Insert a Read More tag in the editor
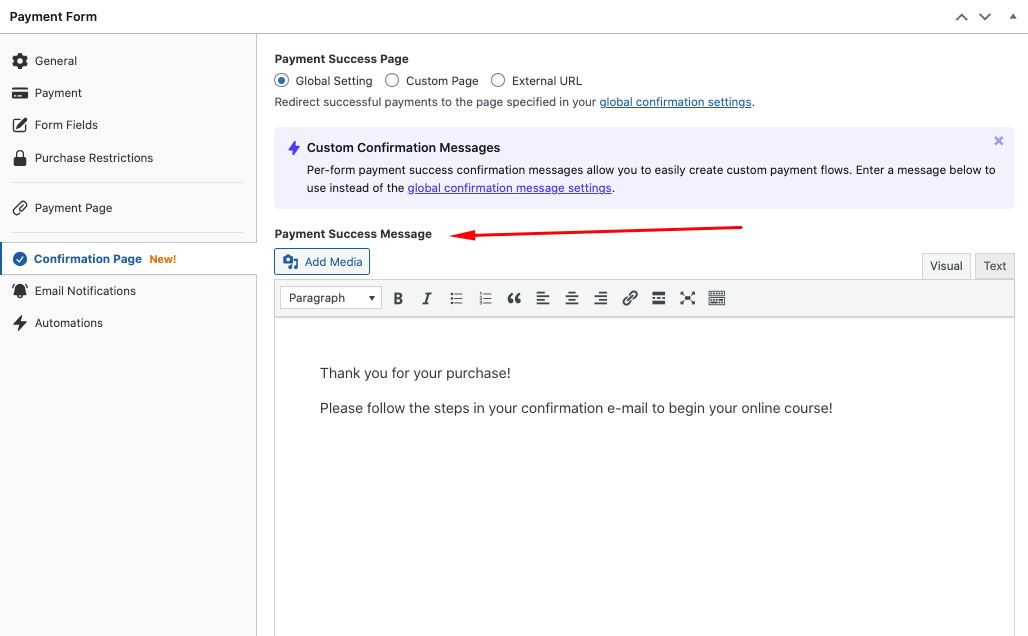 pyautogui.click(x=658, y=297)
